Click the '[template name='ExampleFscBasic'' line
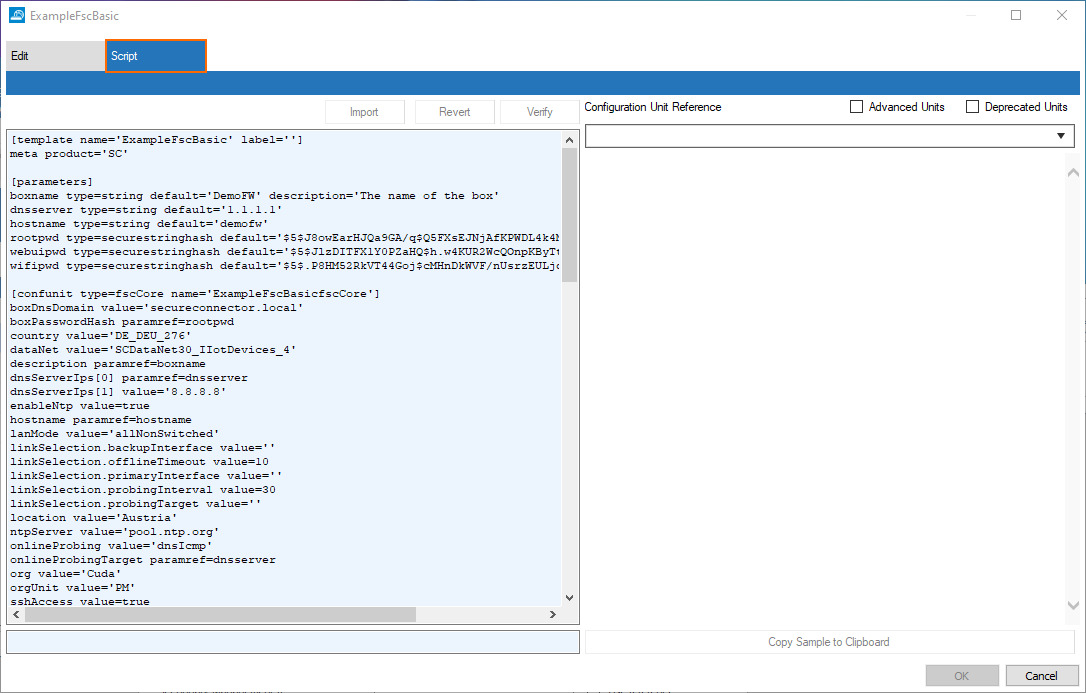Screen dimensions: 1086x693 pos(157,140)
